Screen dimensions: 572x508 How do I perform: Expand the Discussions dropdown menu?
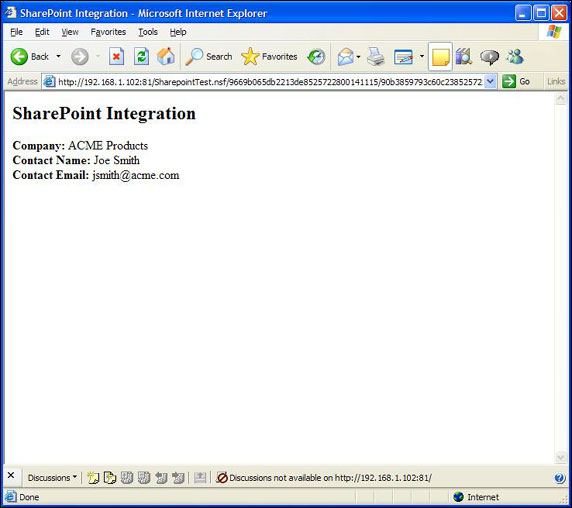point(52,478)
